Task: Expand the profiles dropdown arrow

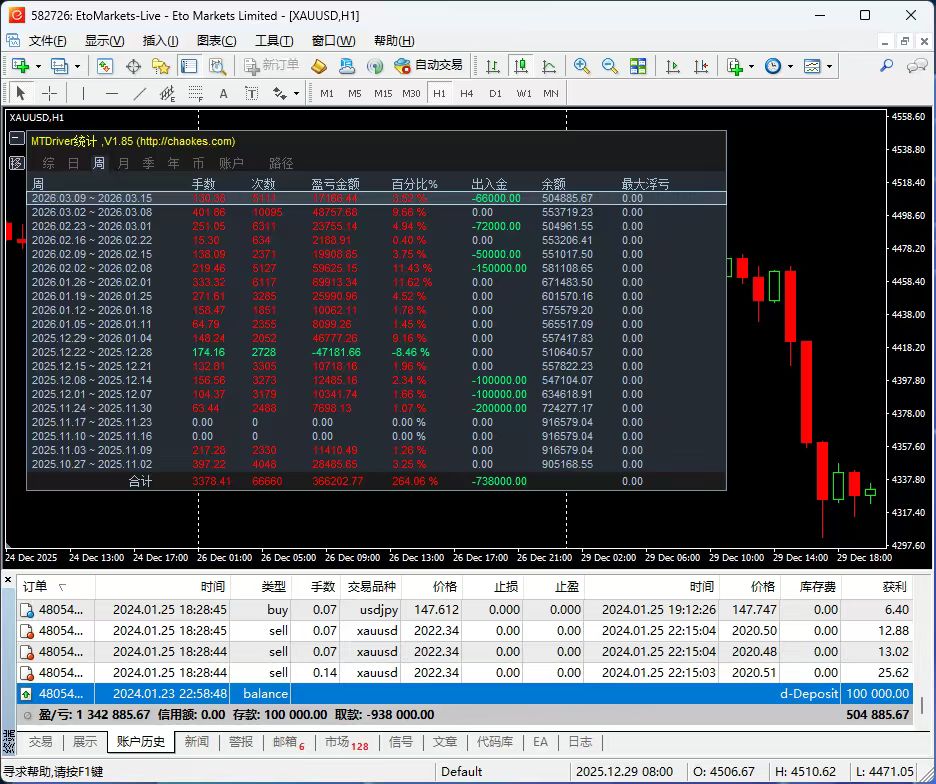Action: point(77,66)
